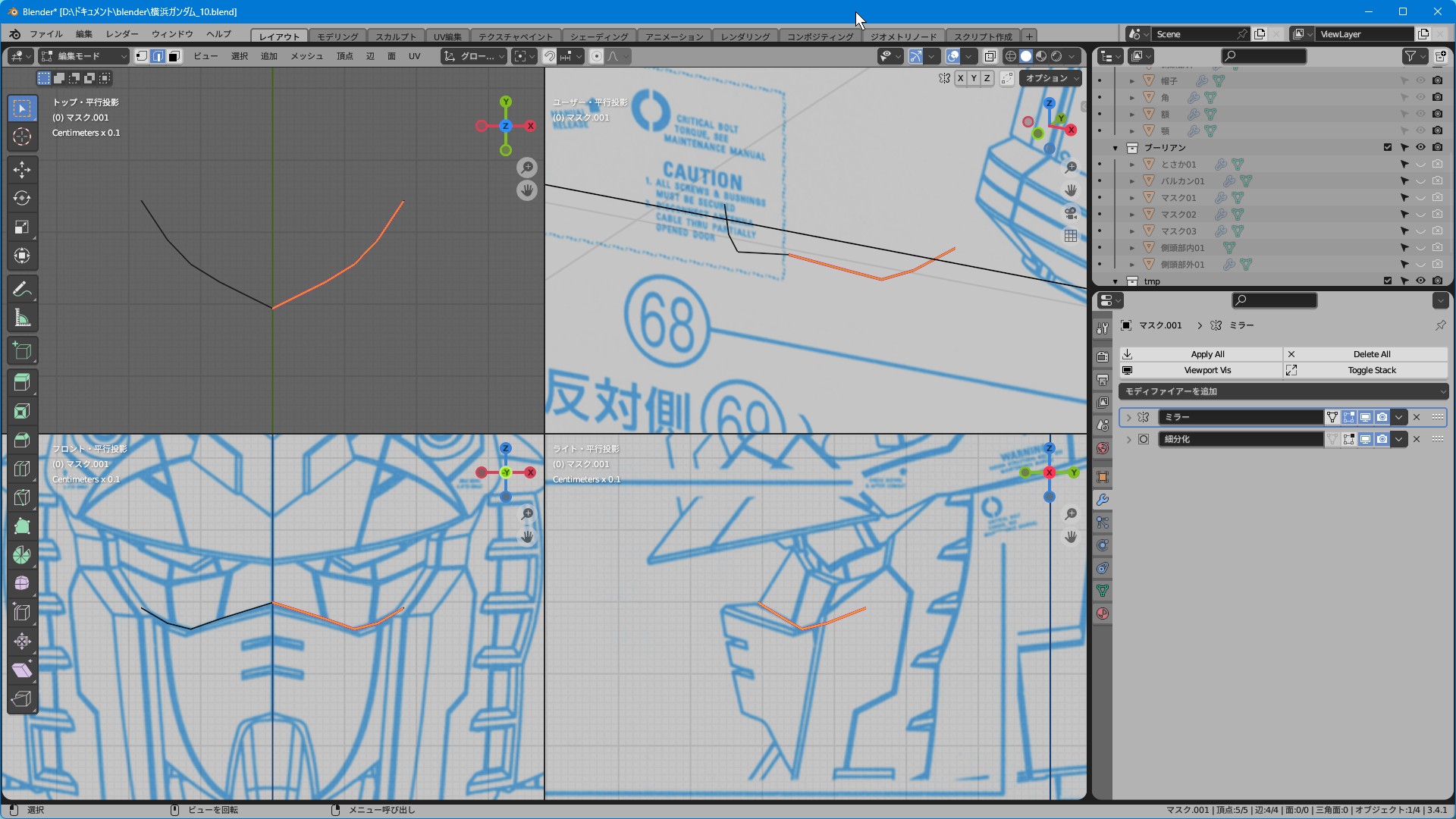Click the Toggle Stack button

point(1371,370)
